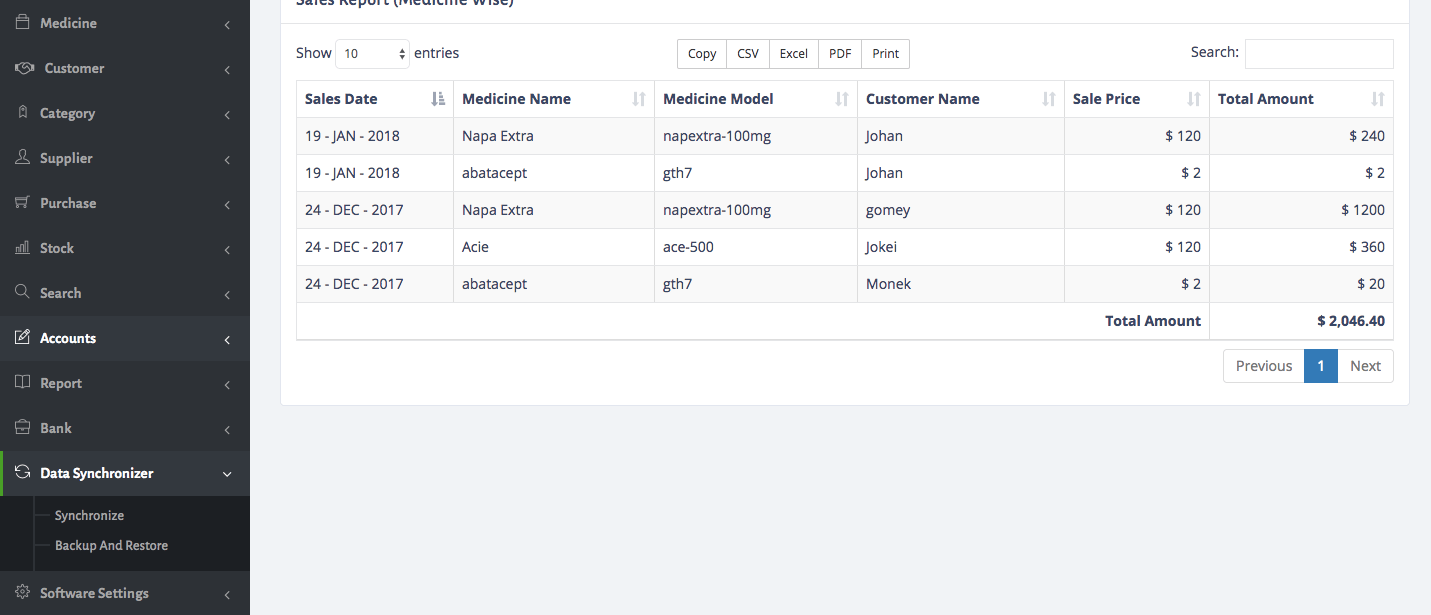Select the Synchronize submenu item

coord(89,515)
